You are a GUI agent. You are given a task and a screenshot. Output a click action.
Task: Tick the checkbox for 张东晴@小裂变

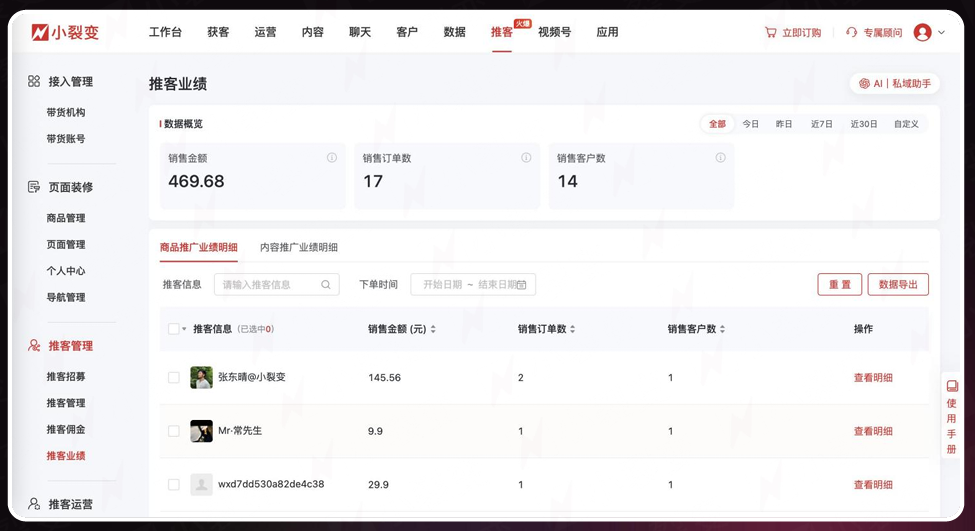(174, 378)
